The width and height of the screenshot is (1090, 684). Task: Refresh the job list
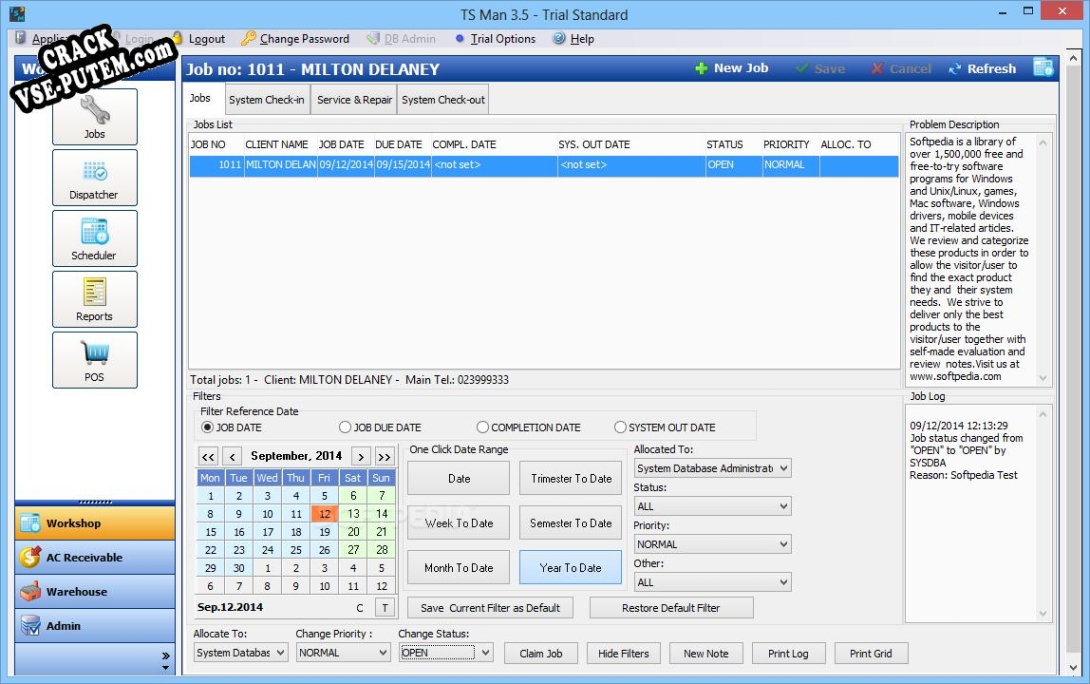click(982, 69)
